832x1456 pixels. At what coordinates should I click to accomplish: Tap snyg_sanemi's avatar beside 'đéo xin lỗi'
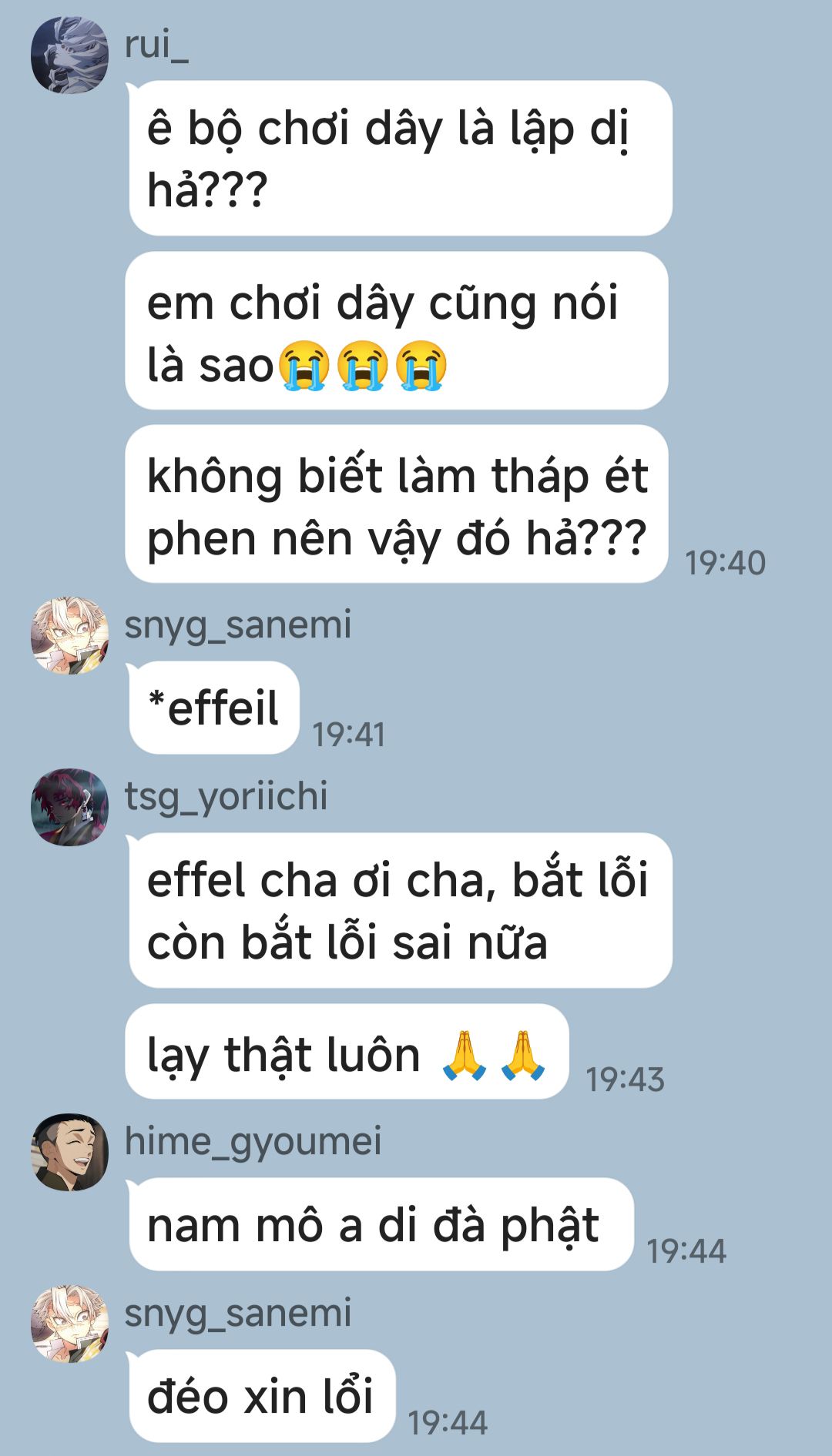click(x=69, y=1324)
